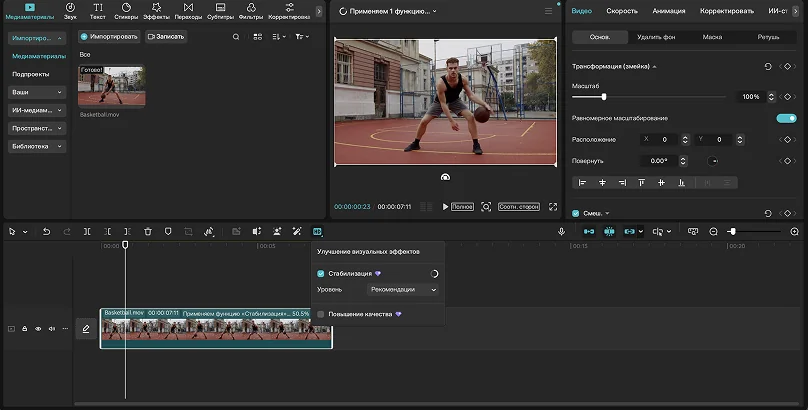This screenshot has height=410, width=808.
Task: Click the align top icon in alignment row
Action: click(x=642, y=182)
